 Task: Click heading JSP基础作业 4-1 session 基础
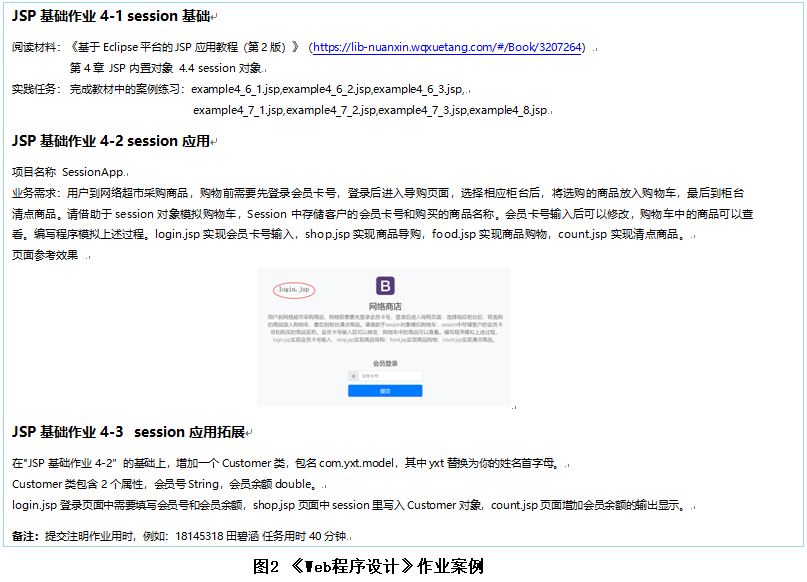(x=111, y=16)
